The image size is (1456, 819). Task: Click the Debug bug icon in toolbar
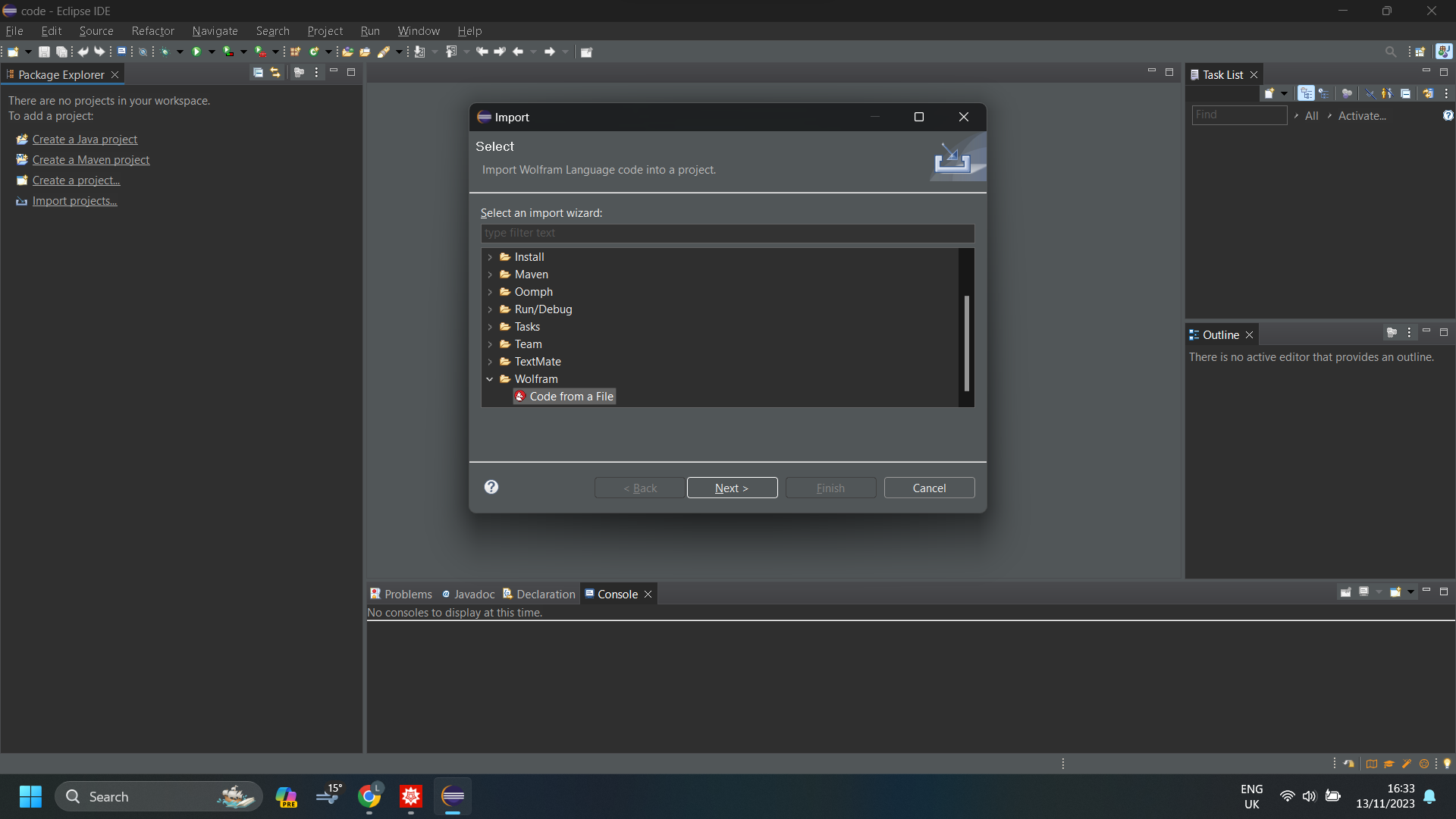pos(165,52)
